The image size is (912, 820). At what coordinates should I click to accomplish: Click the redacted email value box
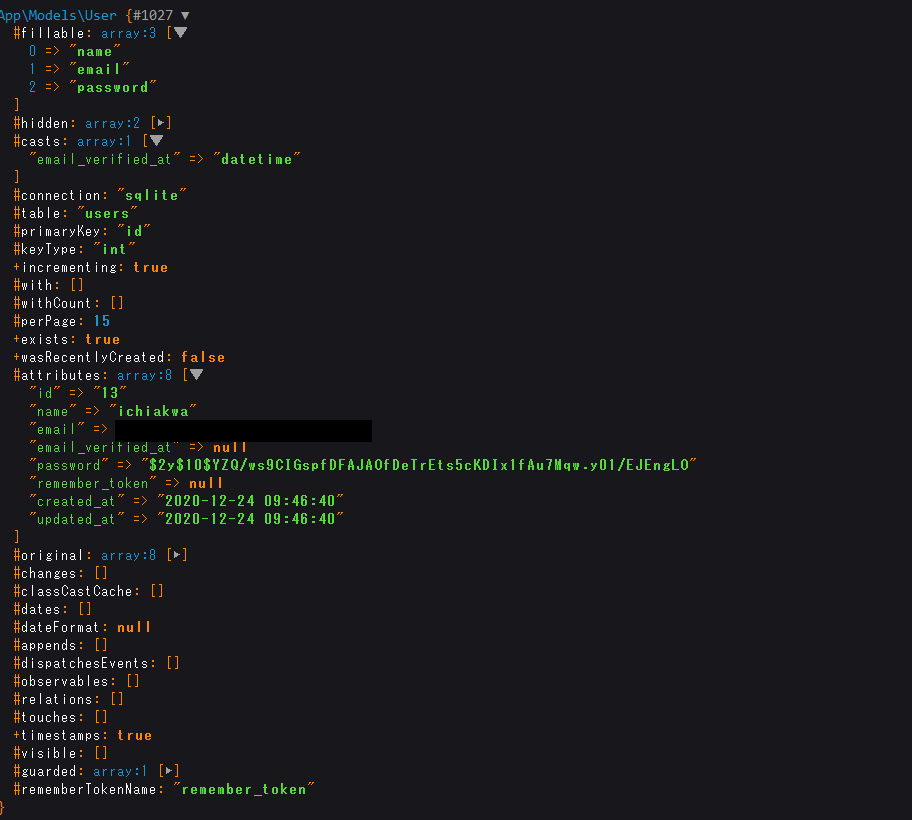point(243,431)
